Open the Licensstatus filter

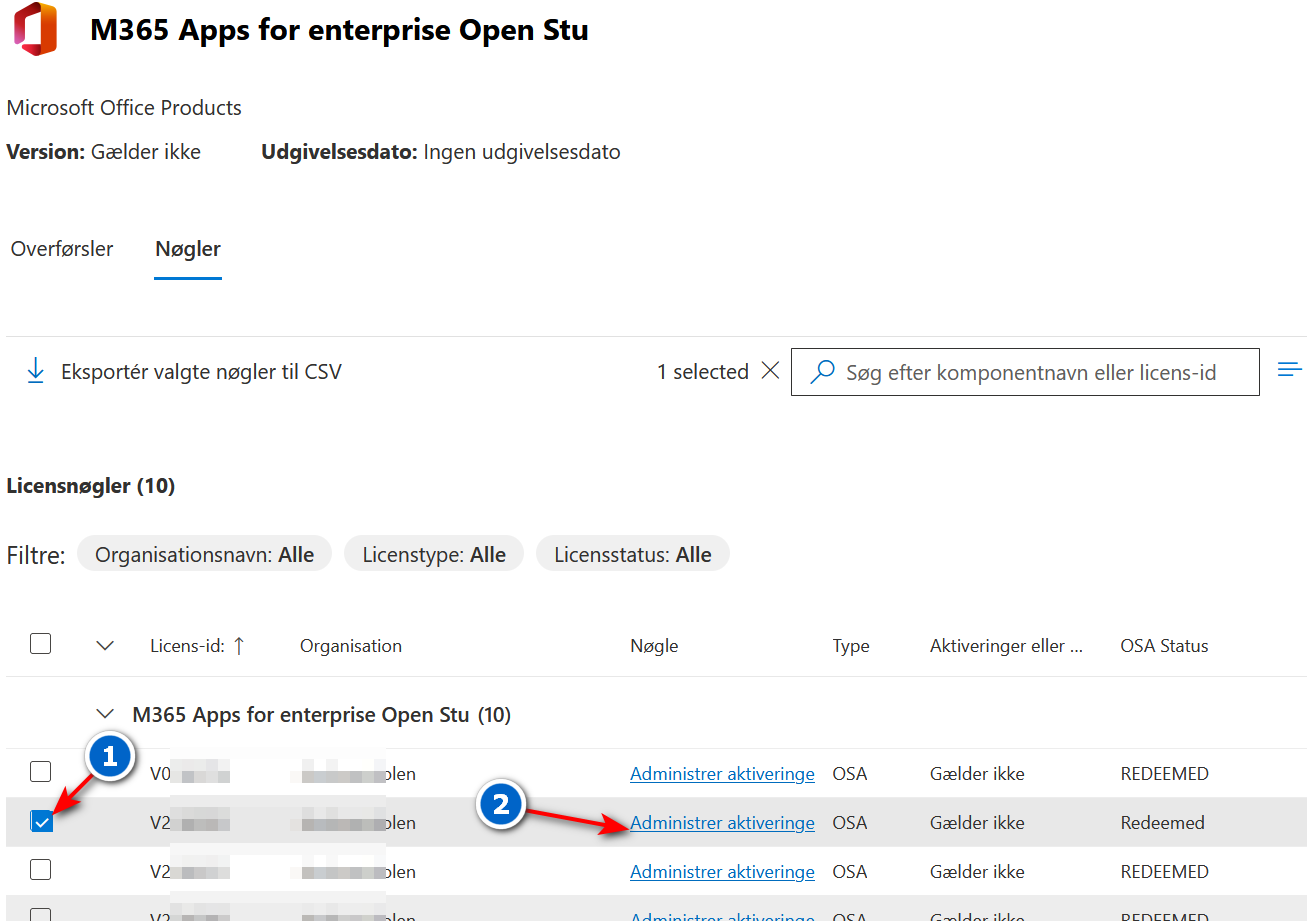[633, 554]
